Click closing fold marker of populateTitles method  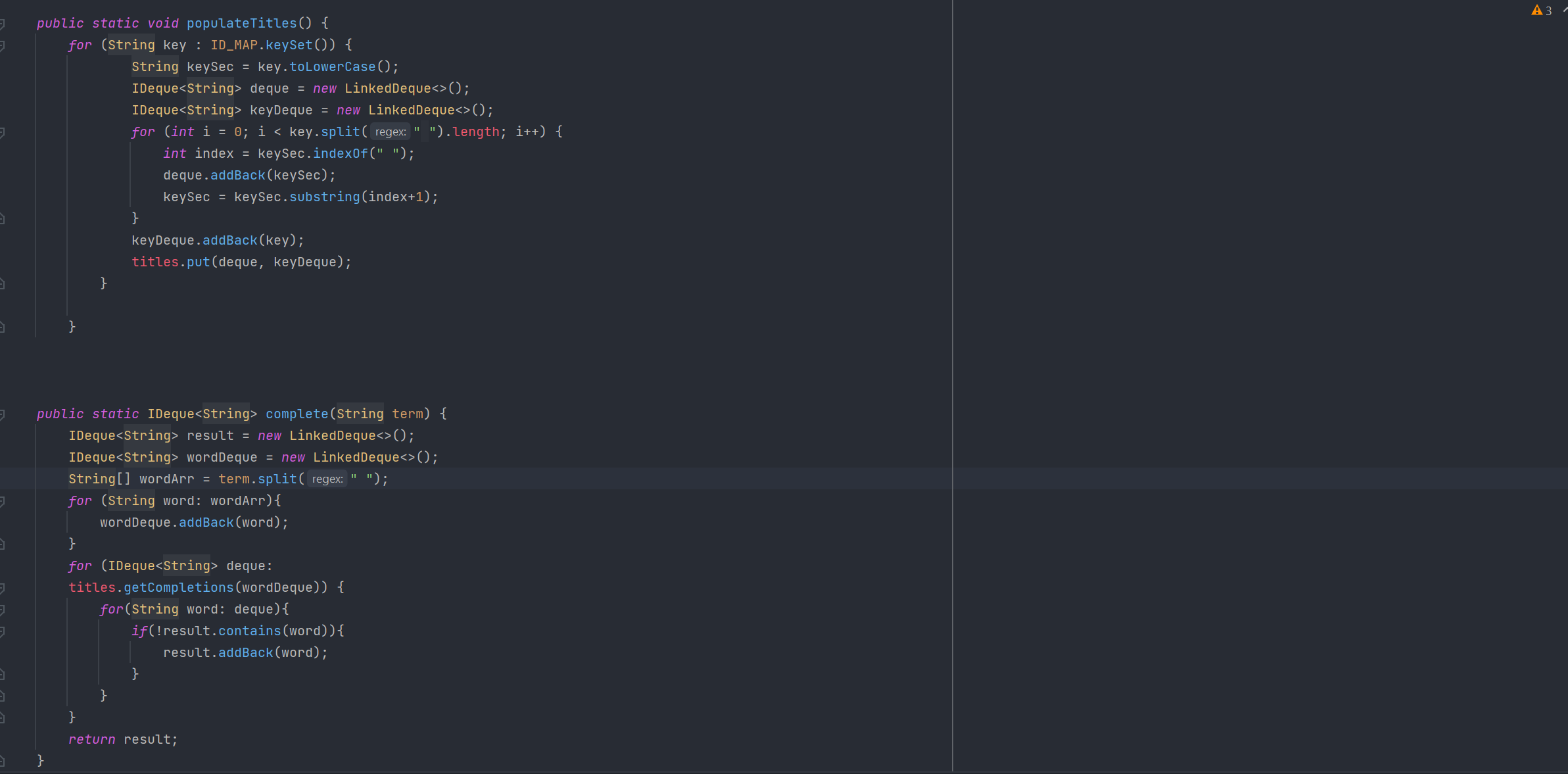(3, 327)
